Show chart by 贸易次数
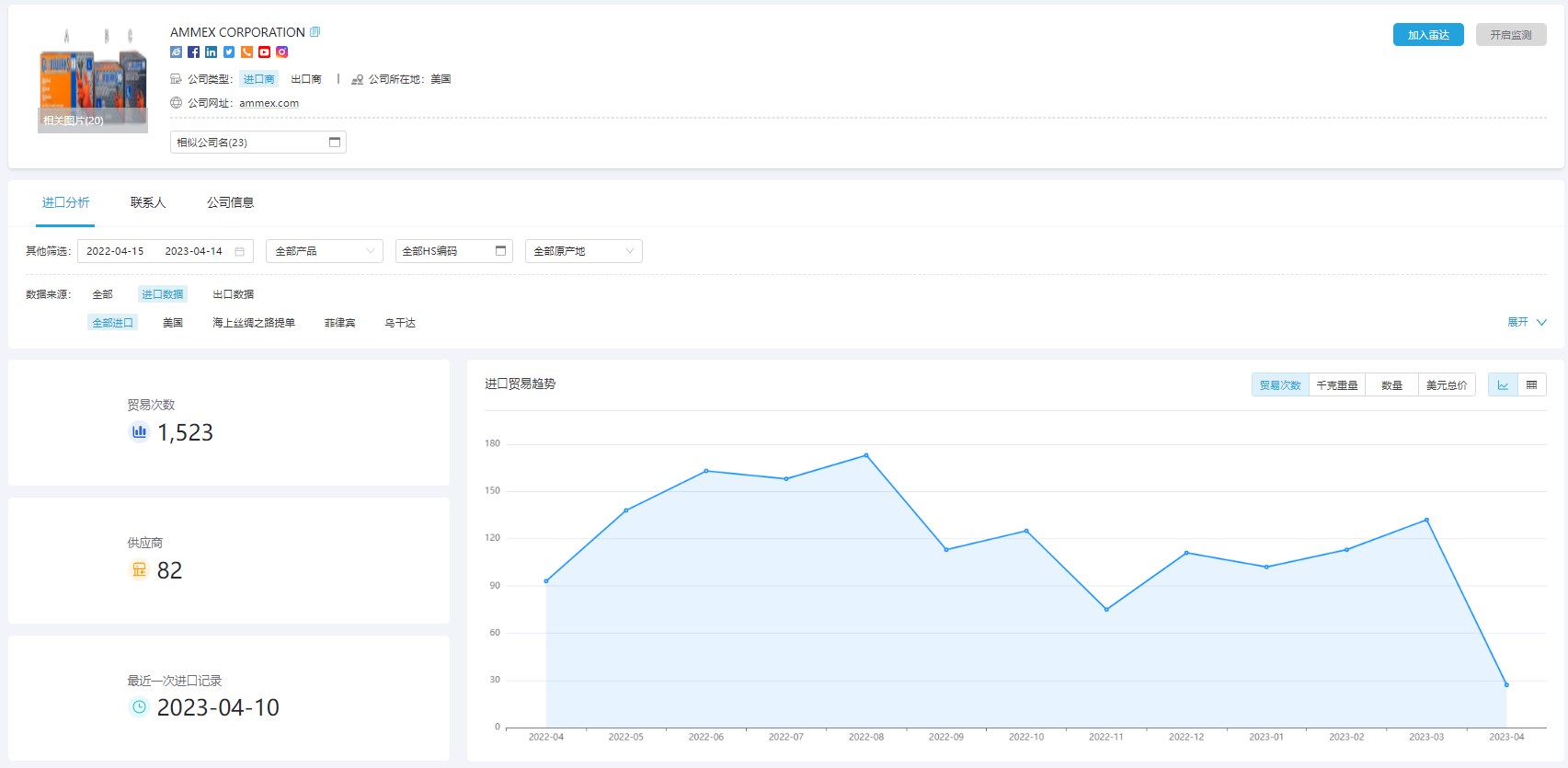1568x768 pixels. 1280,385
